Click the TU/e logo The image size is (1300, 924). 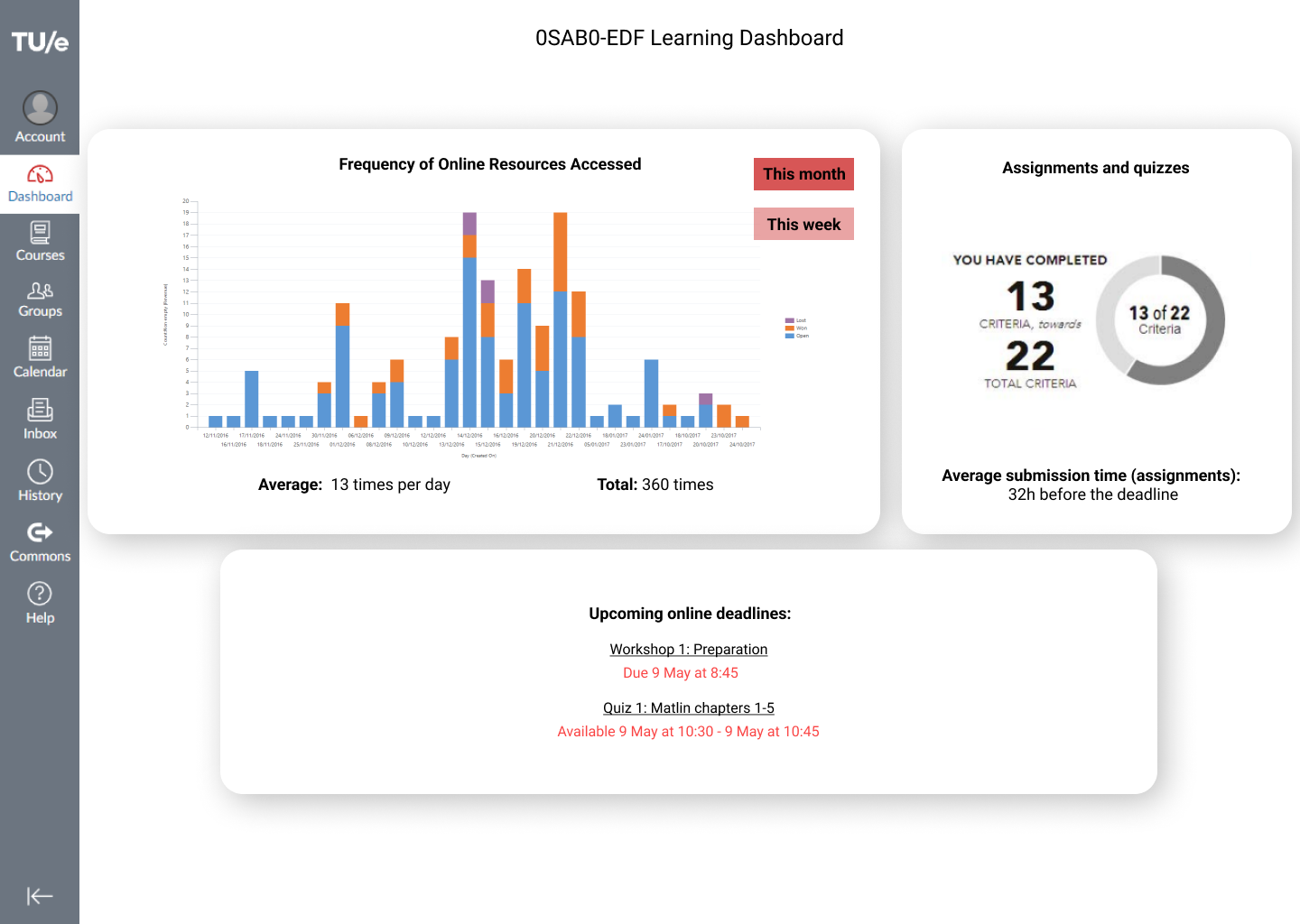click(40, 42)
